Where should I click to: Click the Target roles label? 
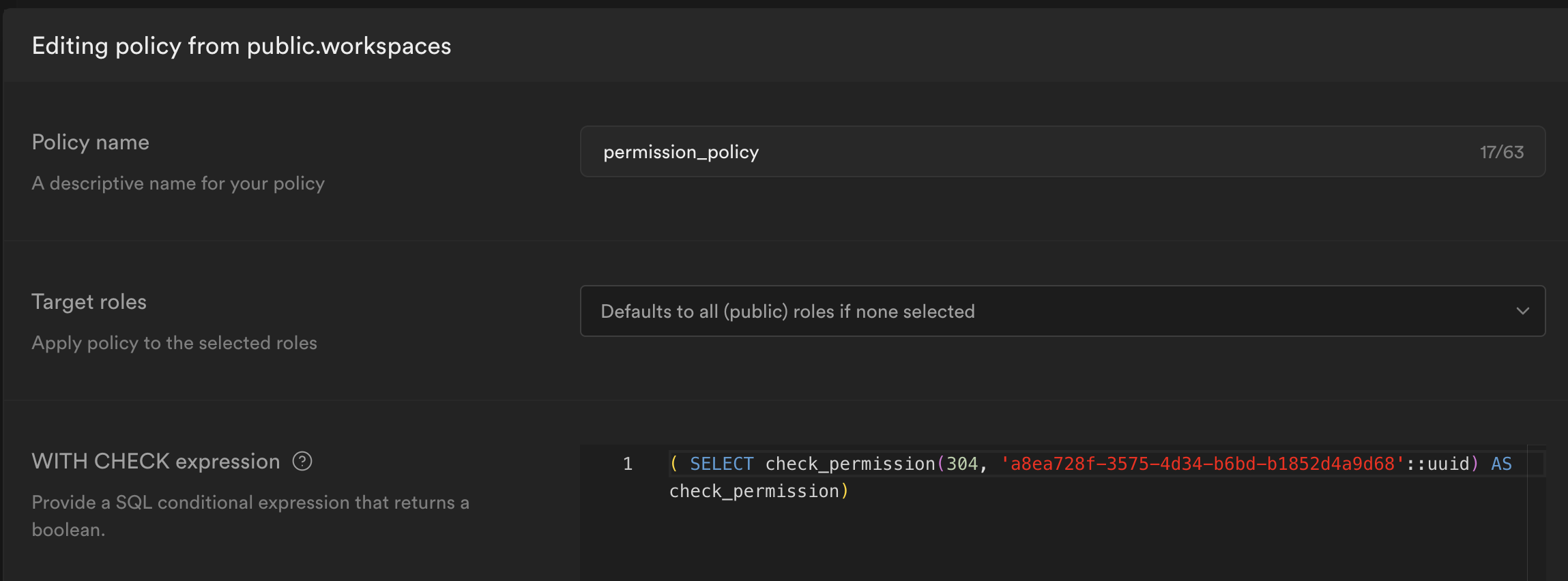[x=89, y=302]
